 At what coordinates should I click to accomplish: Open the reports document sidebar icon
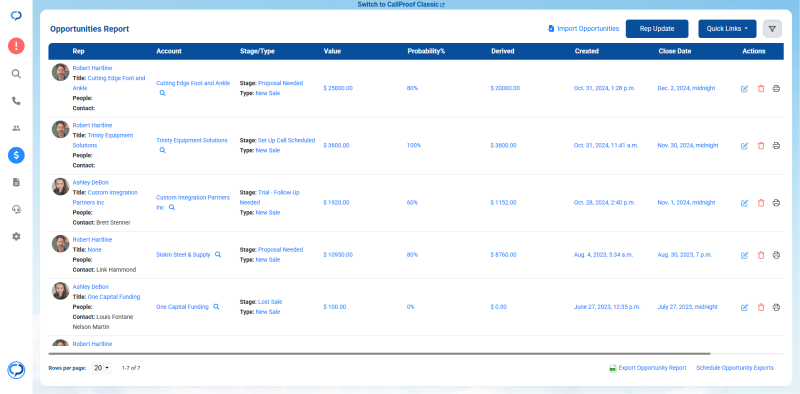coord(16,182)
